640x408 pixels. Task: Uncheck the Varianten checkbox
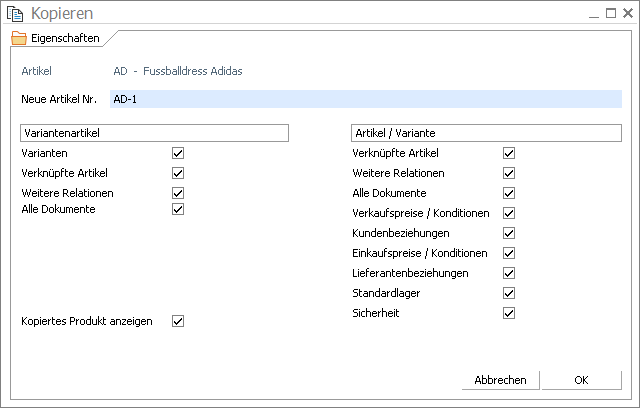coord(178,153)
